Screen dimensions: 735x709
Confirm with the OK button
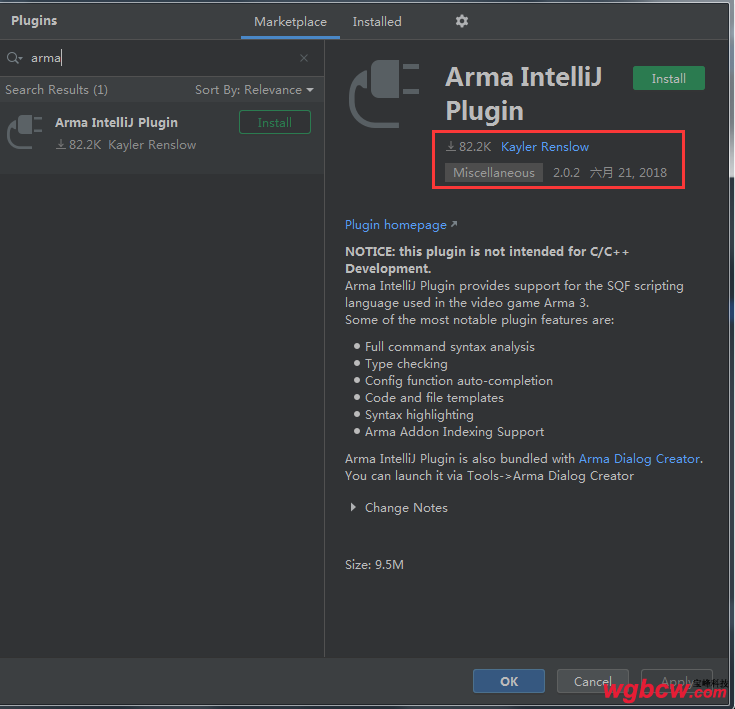[x=509, y=681]
